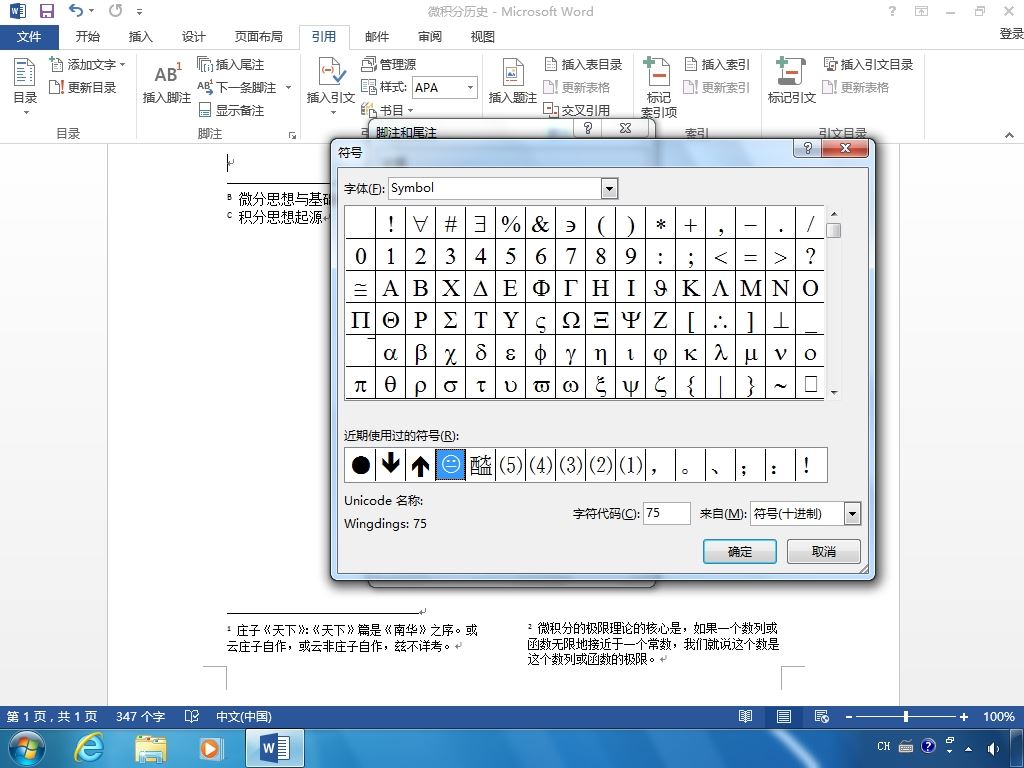Viewport: 1024px width, 768px height.
Task: Click Insert Caption (插入题注) button
Action: click(513, 82)
